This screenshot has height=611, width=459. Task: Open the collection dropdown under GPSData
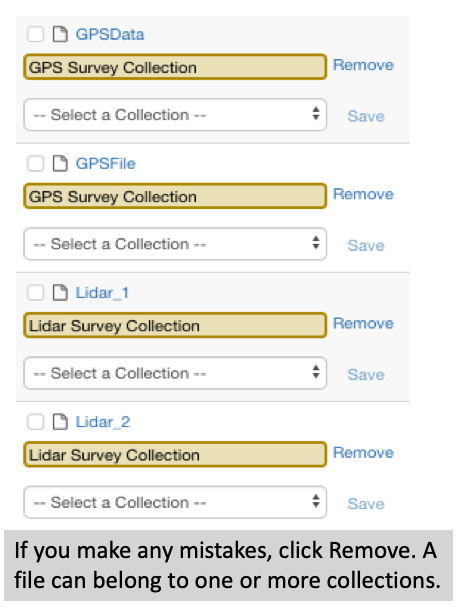pos(175,115)
